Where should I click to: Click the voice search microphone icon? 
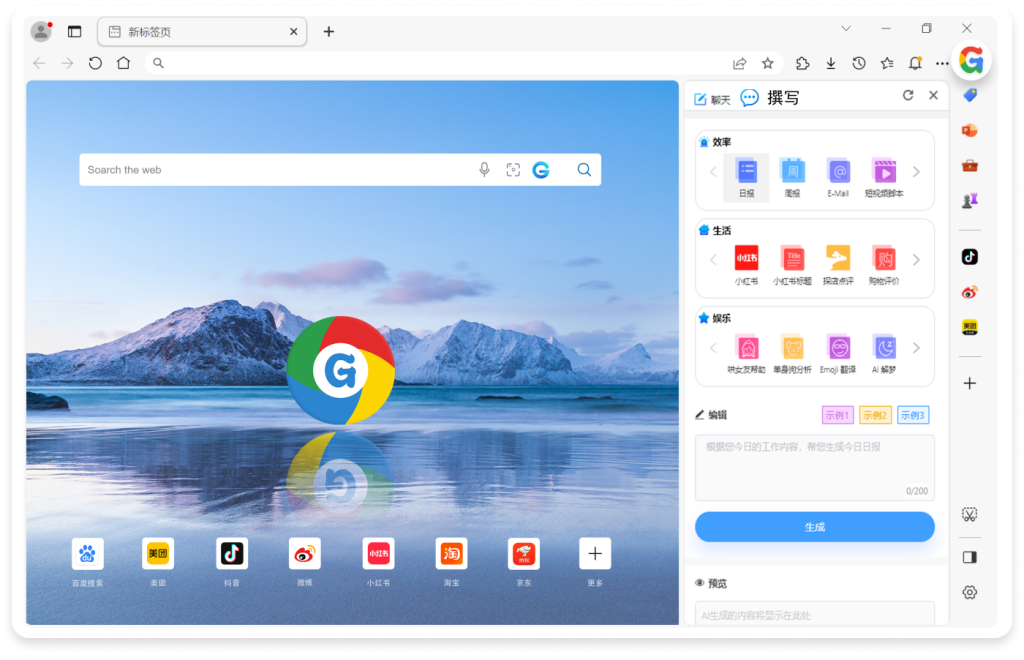pos(484,170)
